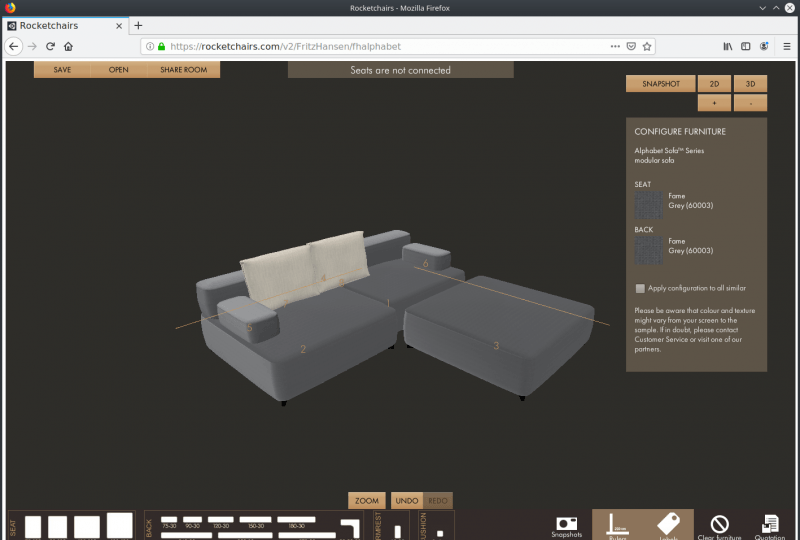This screenshot has height=540, width=800.
Task: Click the browser forward arrow
Action: tap(32, 46)
